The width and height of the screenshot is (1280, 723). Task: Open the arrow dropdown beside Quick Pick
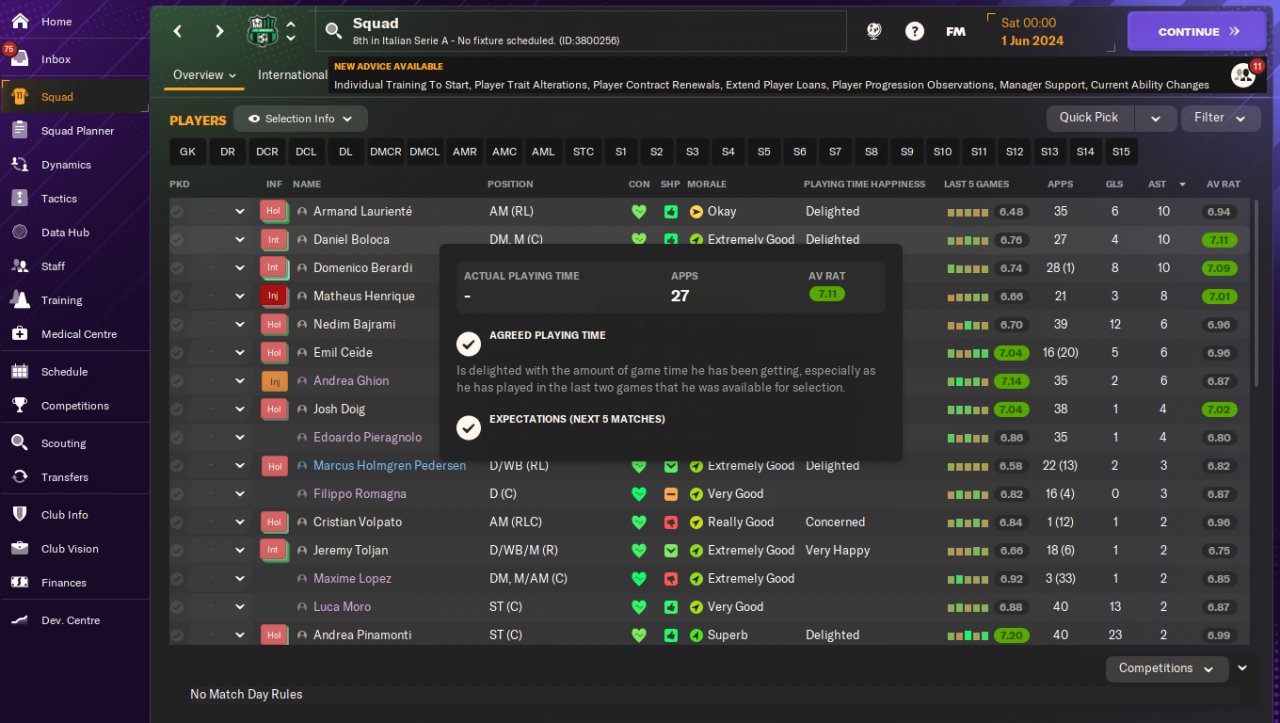[1156, 118]
